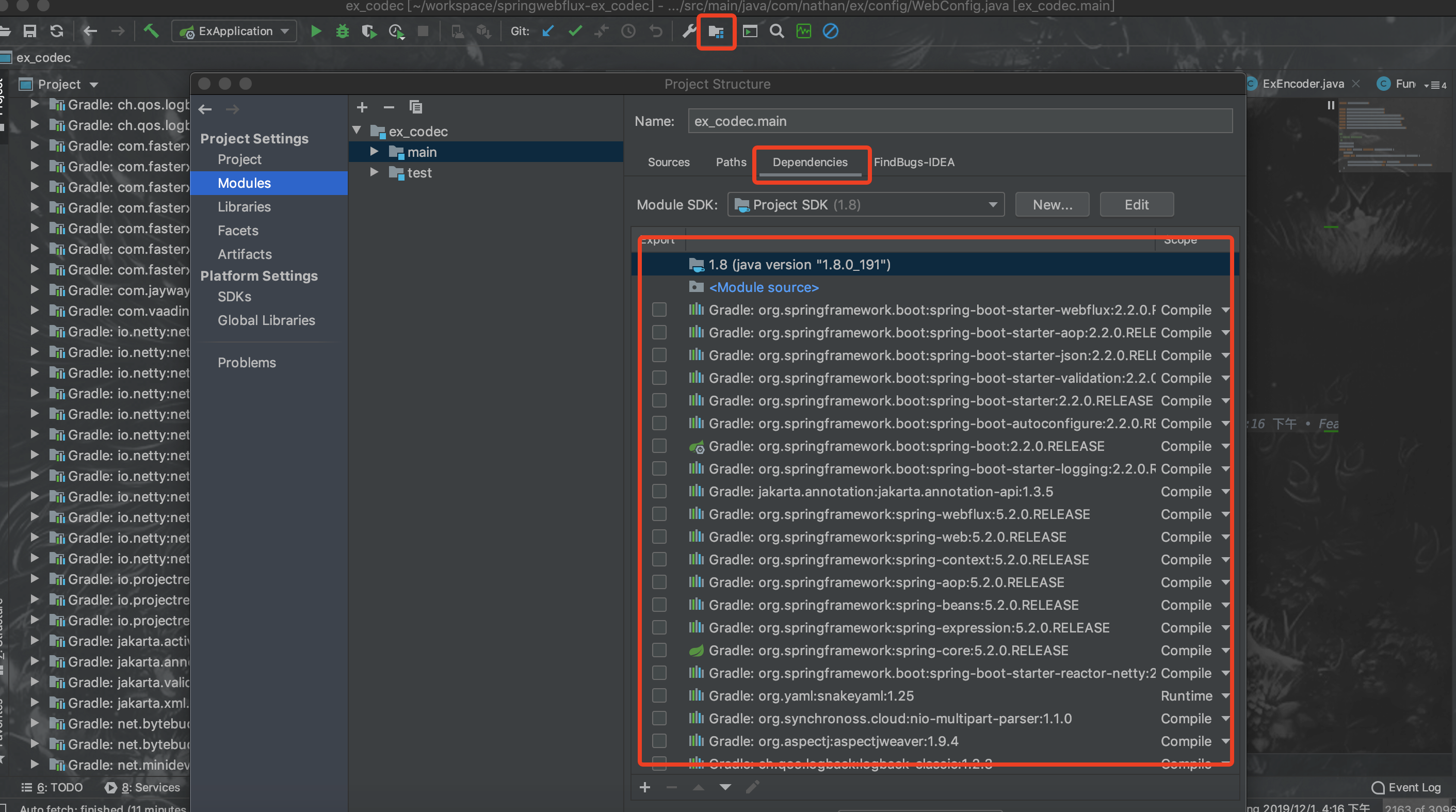The width and height of the screenshot is (1456, 812).
Task: Click the New... SDK button
Action: (x=1052, y=205)
